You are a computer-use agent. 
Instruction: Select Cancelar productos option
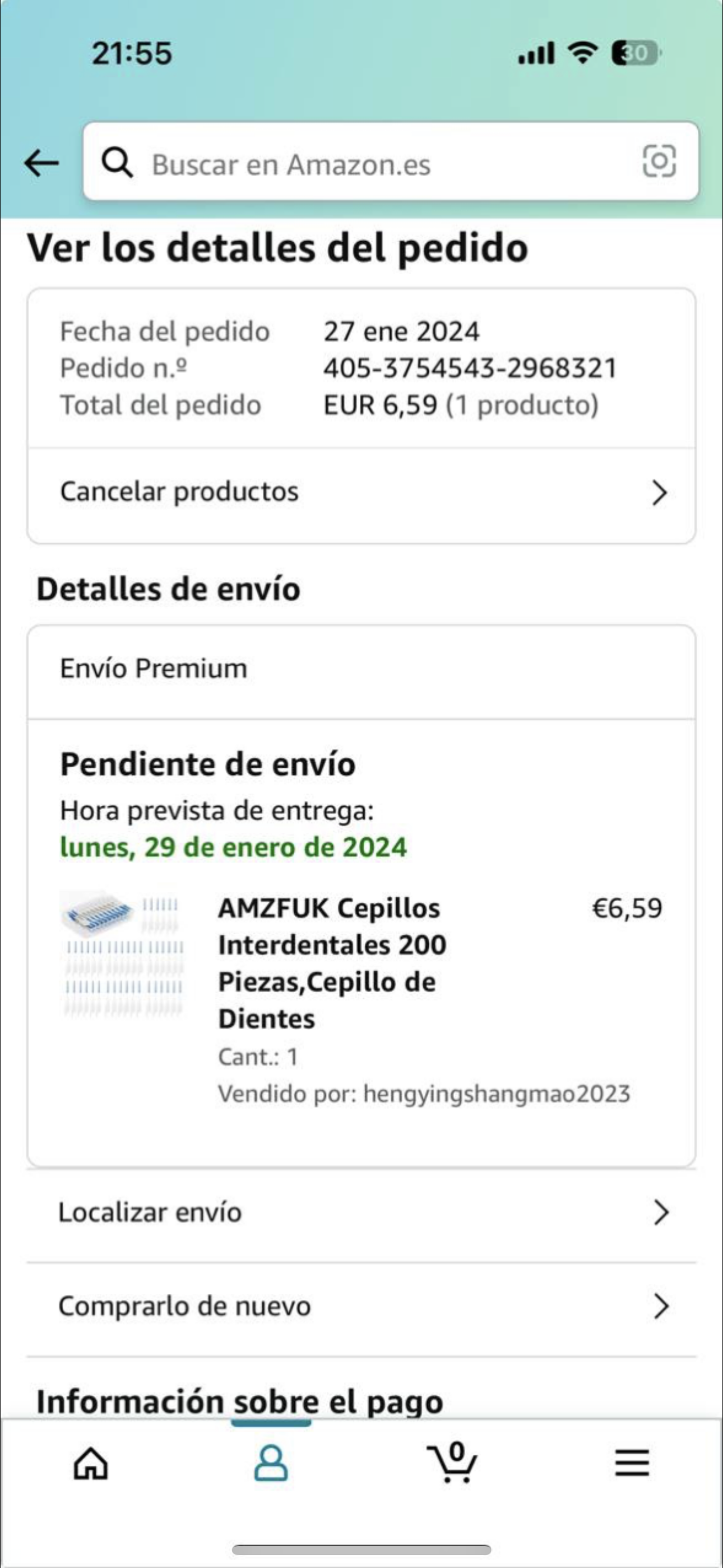tap(179, 492)
